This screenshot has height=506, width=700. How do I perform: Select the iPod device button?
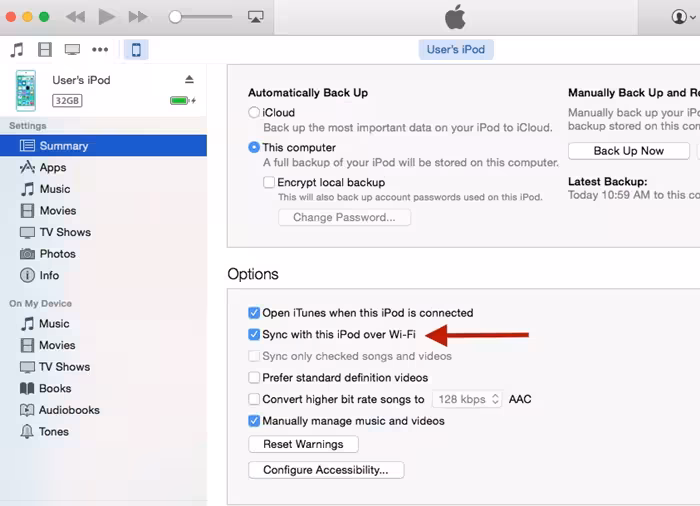point(136,50)
